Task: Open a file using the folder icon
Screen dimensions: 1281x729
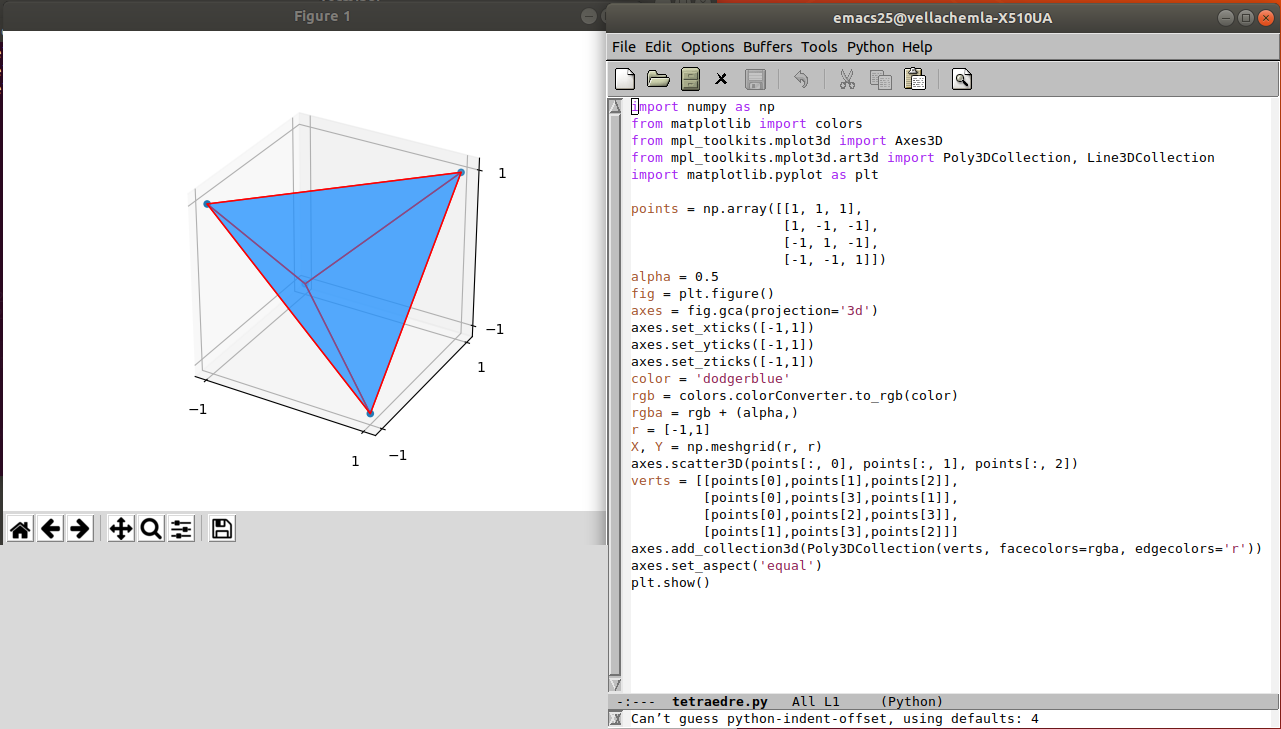Action: tap(658, 79)
